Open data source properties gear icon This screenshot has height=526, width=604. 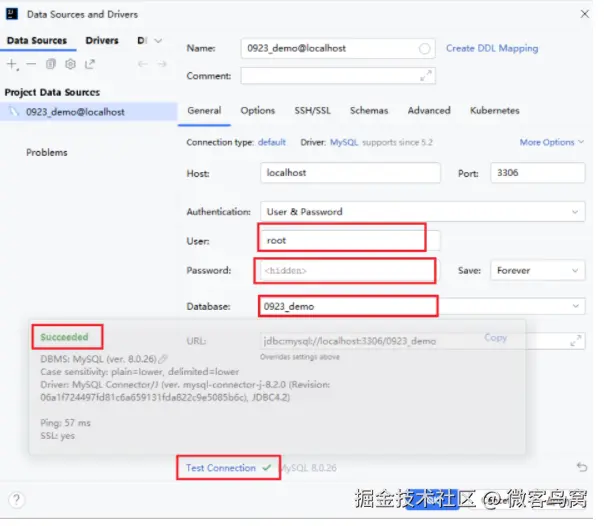pos(70,64)
